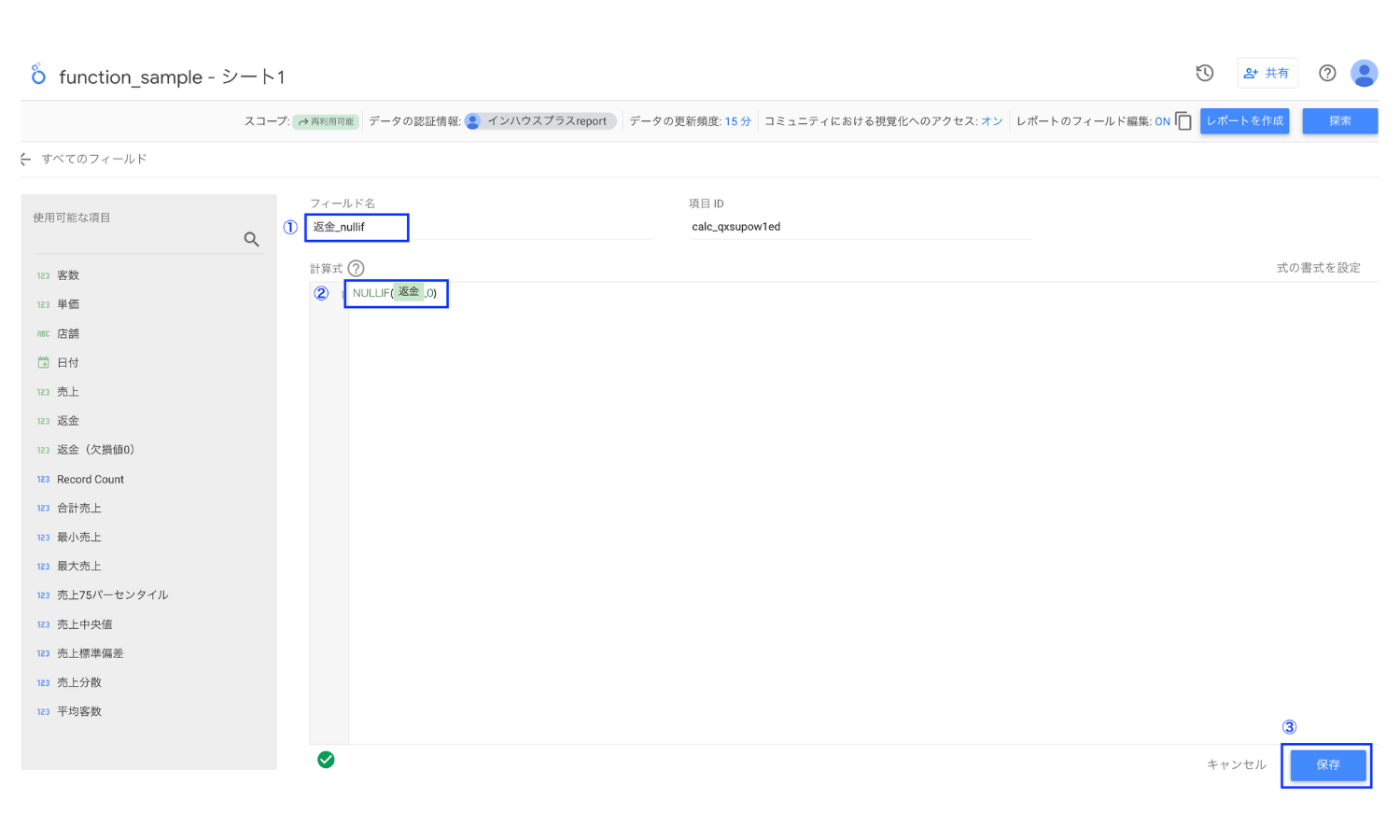Go back using the すべてのフィールド arrow
Screen dimensions: 1400x840
pos(25,159)
